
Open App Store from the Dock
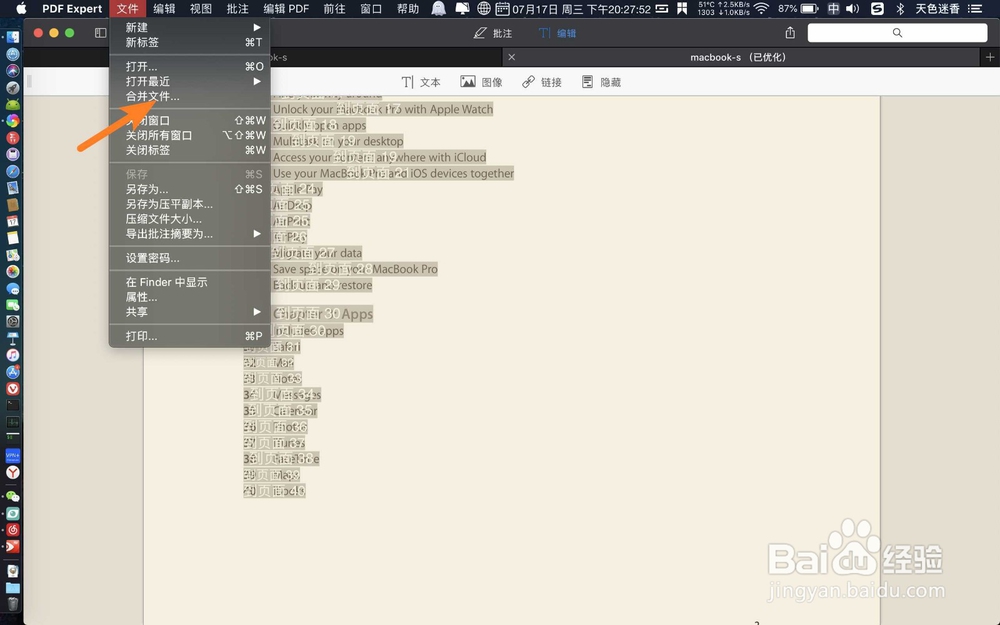tap(13, 371)
